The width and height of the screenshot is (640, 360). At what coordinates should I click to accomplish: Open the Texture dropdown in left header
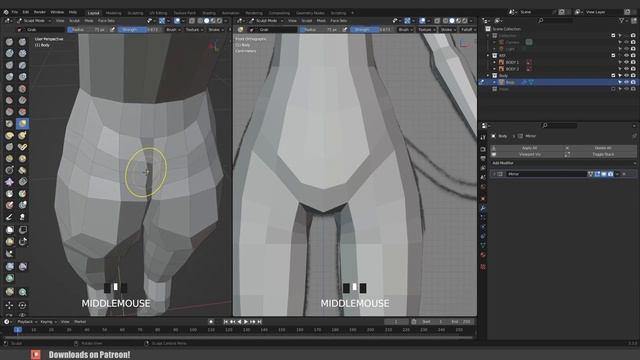point(194,30)
